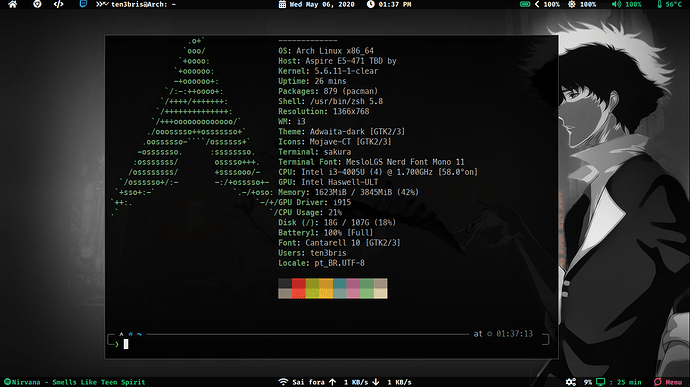Click the volume speaker icon

point(617,4)
